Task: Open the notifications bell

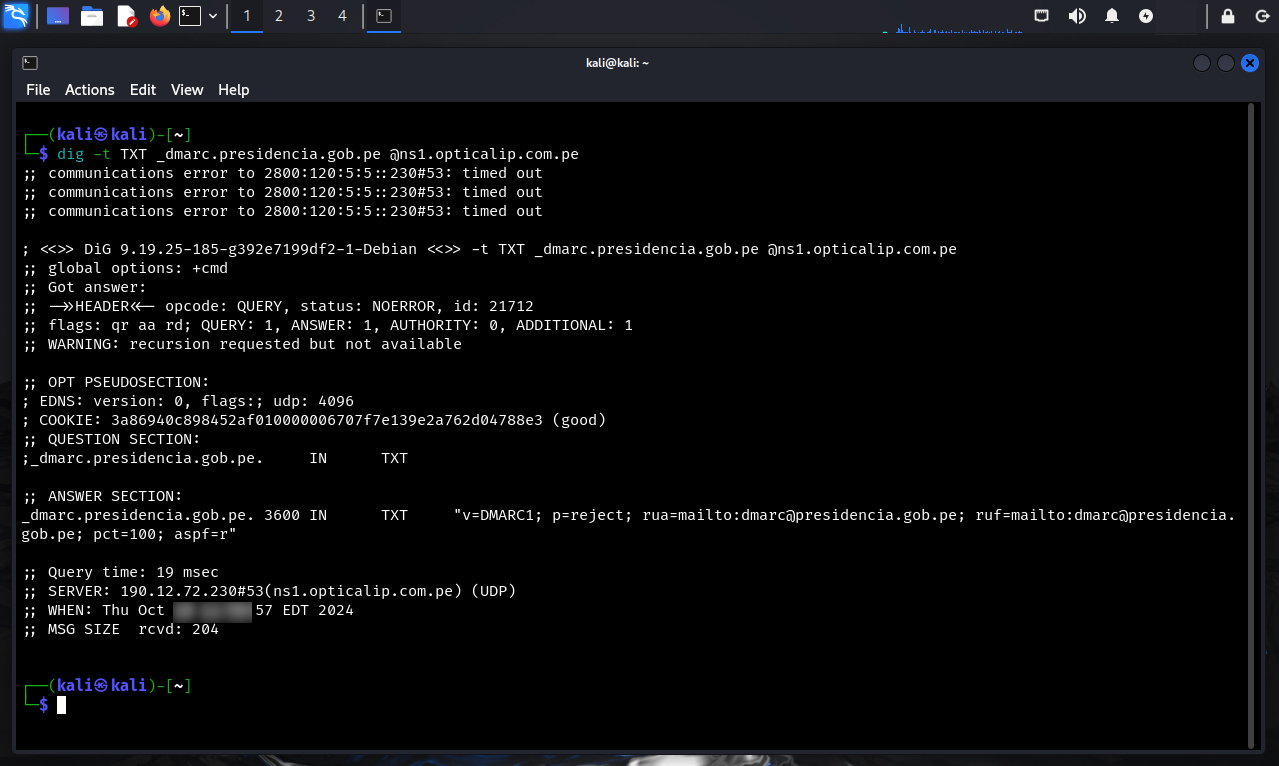Action: coord(1112,16)
